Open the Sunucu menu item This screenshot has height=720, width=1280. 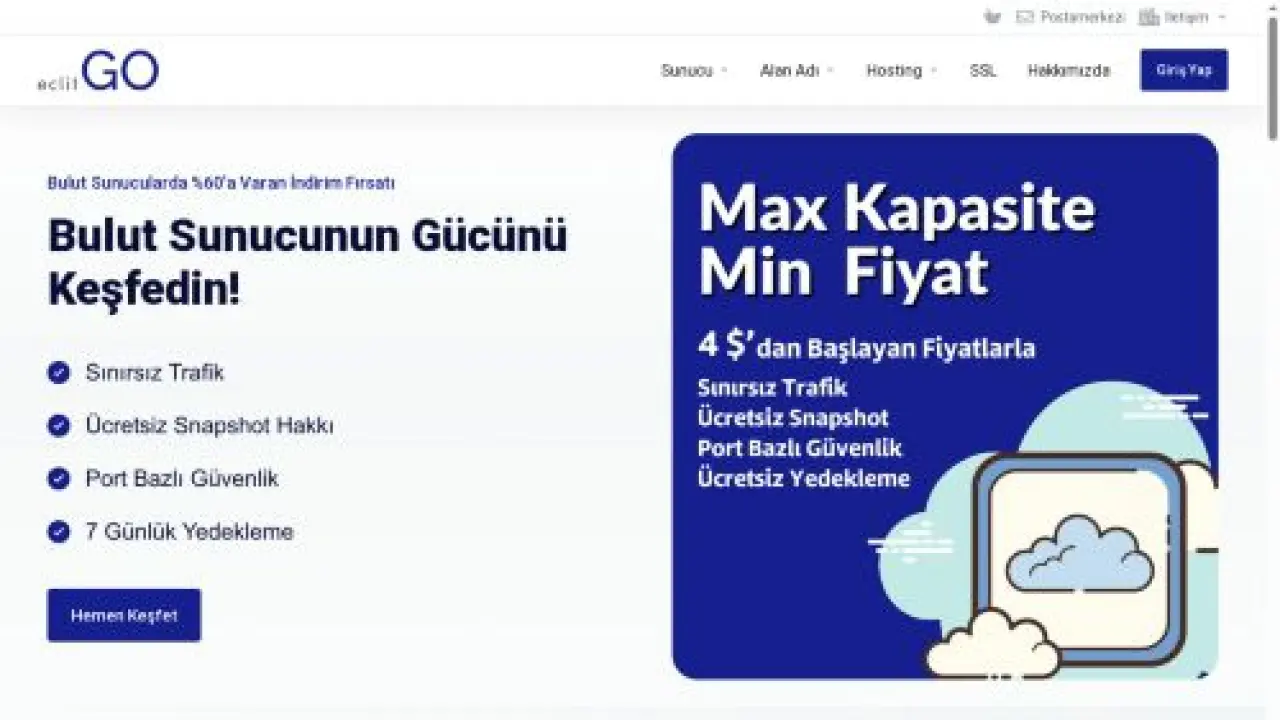tap(687, 71)
